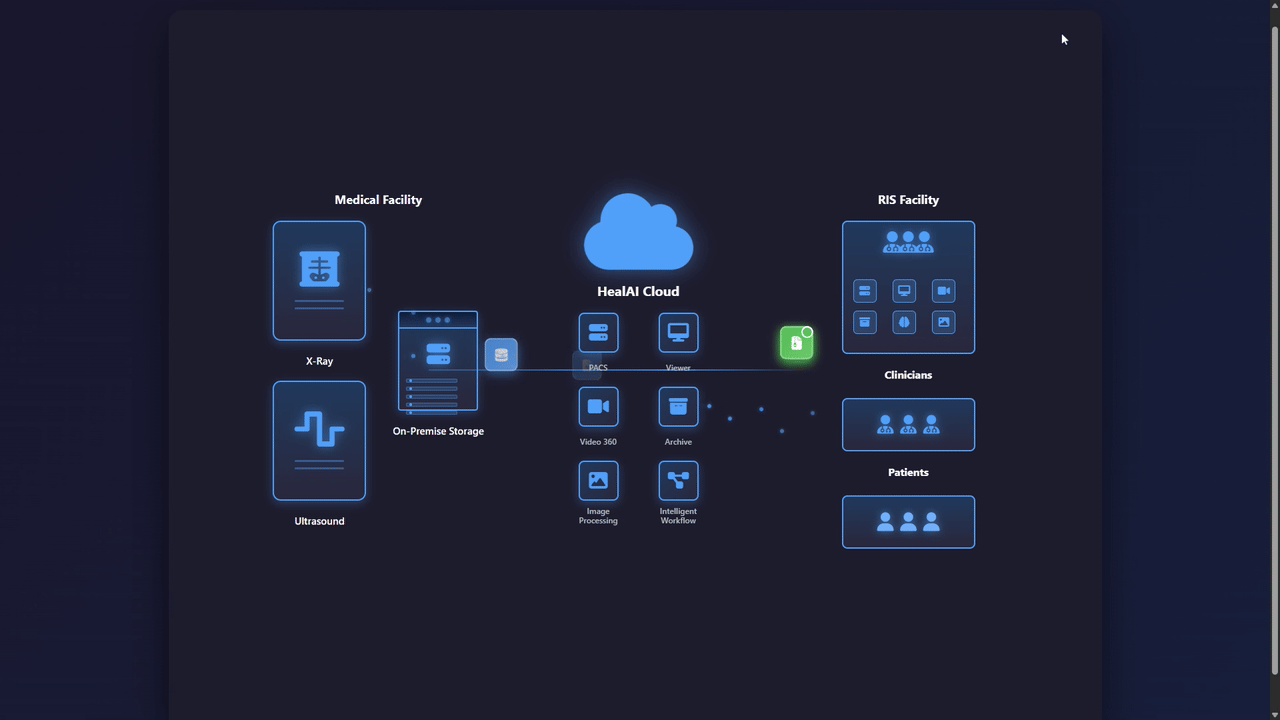Click the HealAI Cloud icon
The height and width of the screenshot is (720, 1280).
click(638, 232)
